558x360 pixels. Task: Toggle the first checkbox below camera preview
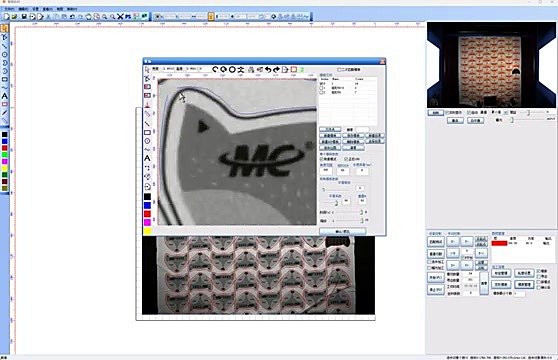(448, 112)
